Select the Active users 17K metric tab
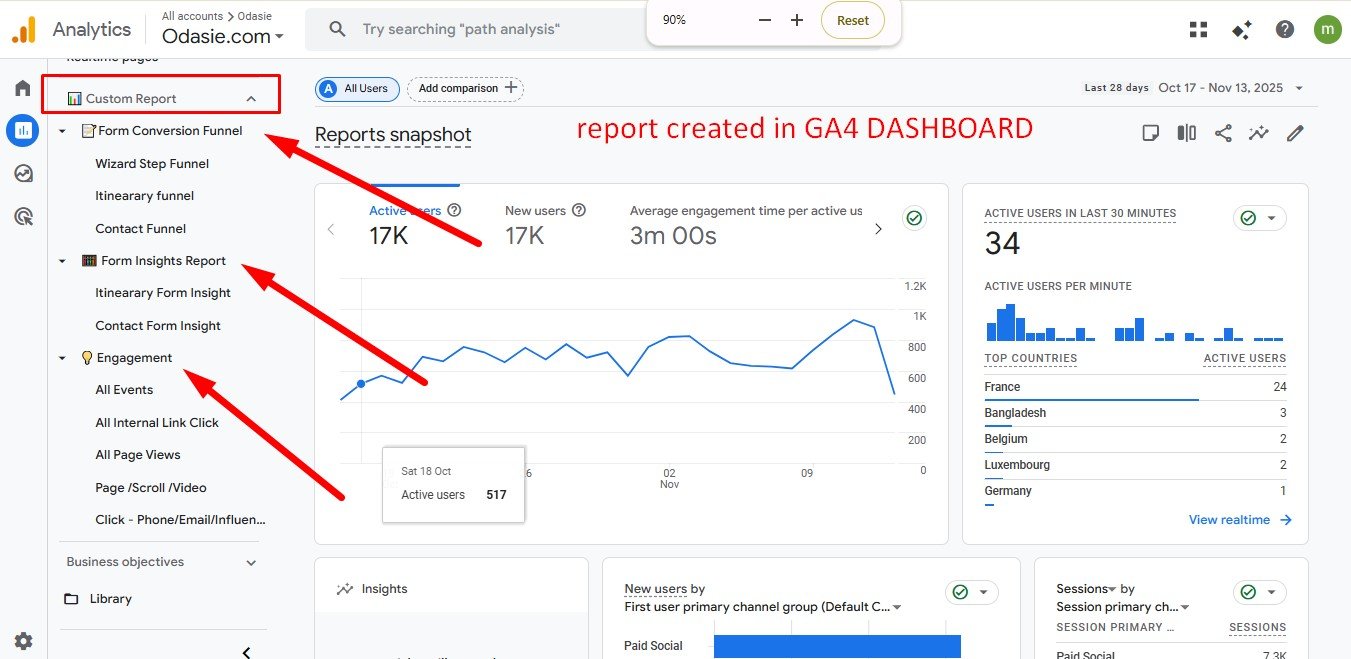This screenshot has width=1351, height=659. click(x=415, y=225)
